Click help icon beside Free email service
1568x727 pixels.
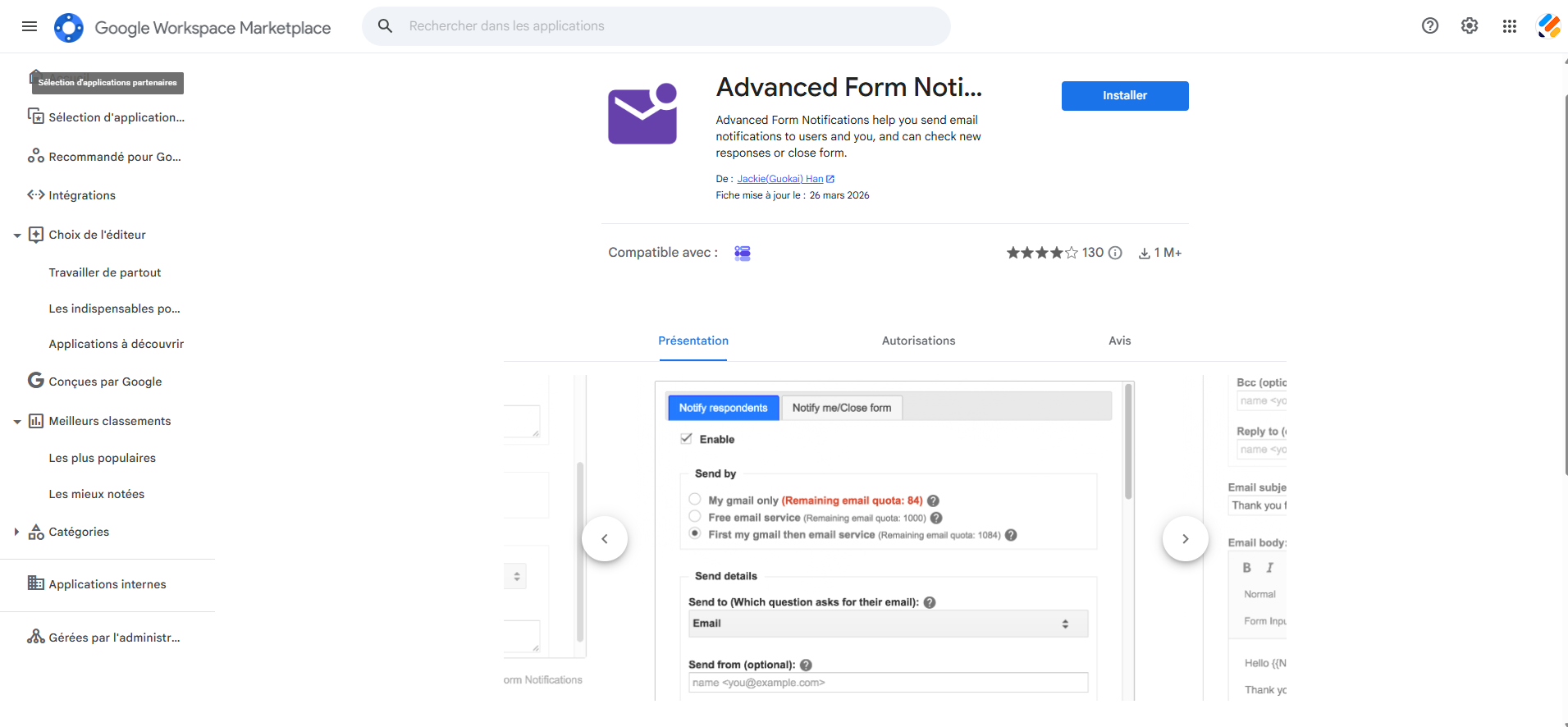coord(936,518)
